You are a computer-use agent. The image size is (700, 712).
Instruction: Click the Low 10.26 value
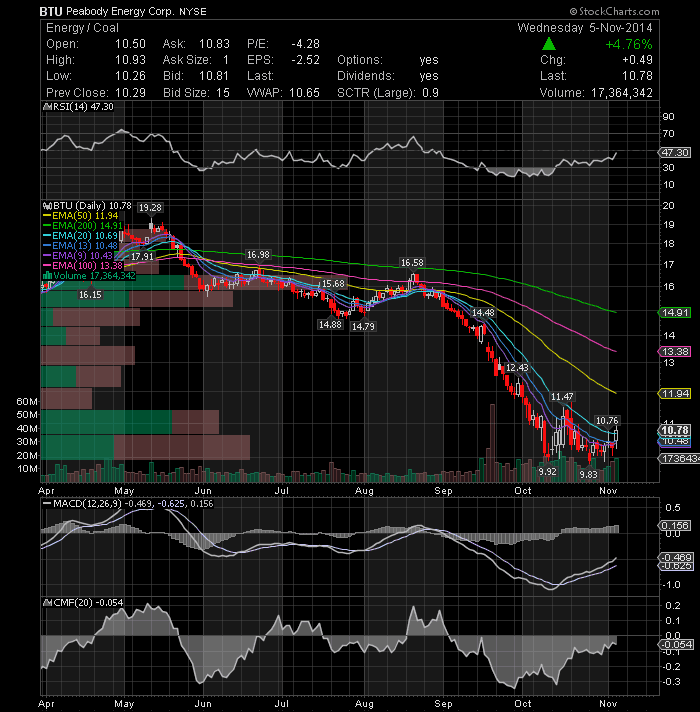coord(130,76)
